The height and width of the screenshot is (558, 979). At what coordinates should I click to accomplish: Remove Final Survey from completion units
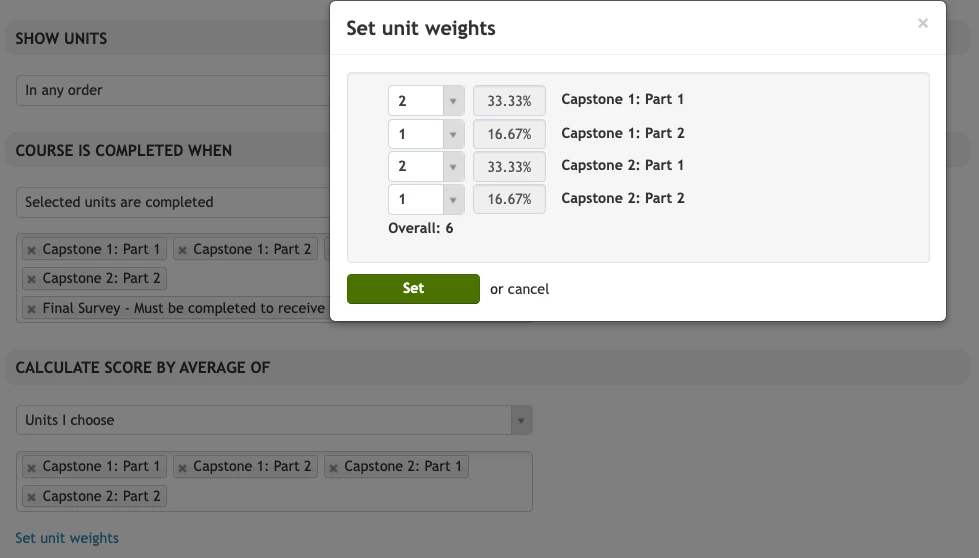pos(32,309)
